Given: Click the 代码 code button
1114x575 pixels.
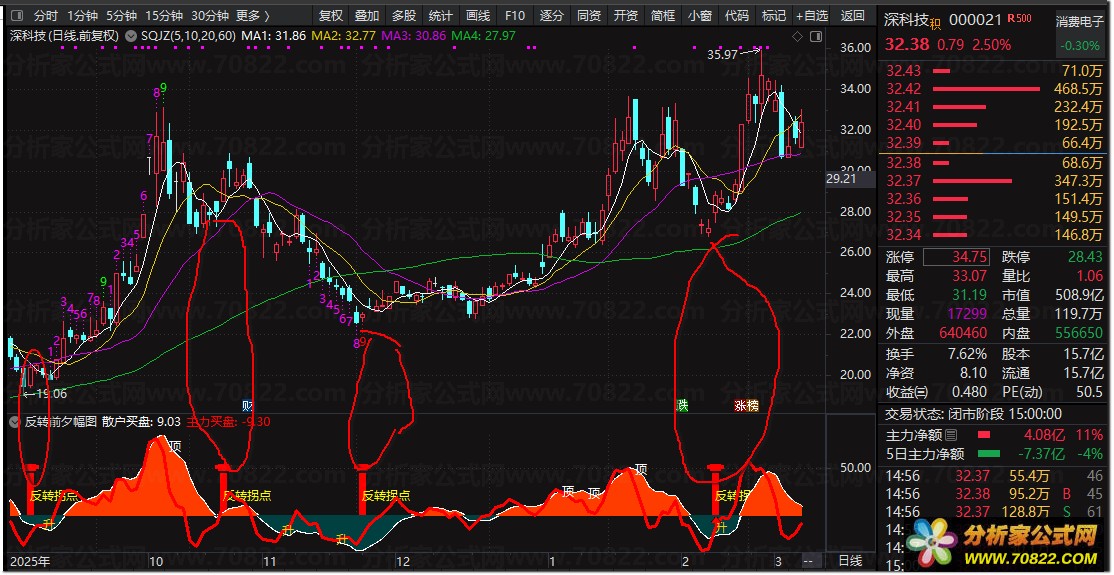Looking at the screenshot, I should [737, 16].
